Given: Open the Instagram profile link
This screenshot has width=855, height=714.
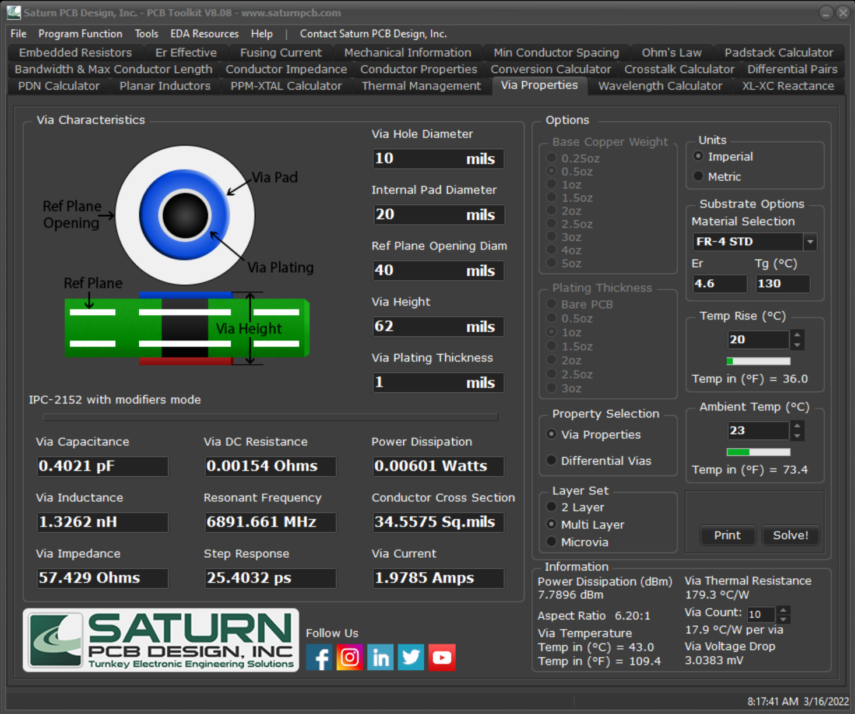Looking at the screenshot, I should 349,657.
